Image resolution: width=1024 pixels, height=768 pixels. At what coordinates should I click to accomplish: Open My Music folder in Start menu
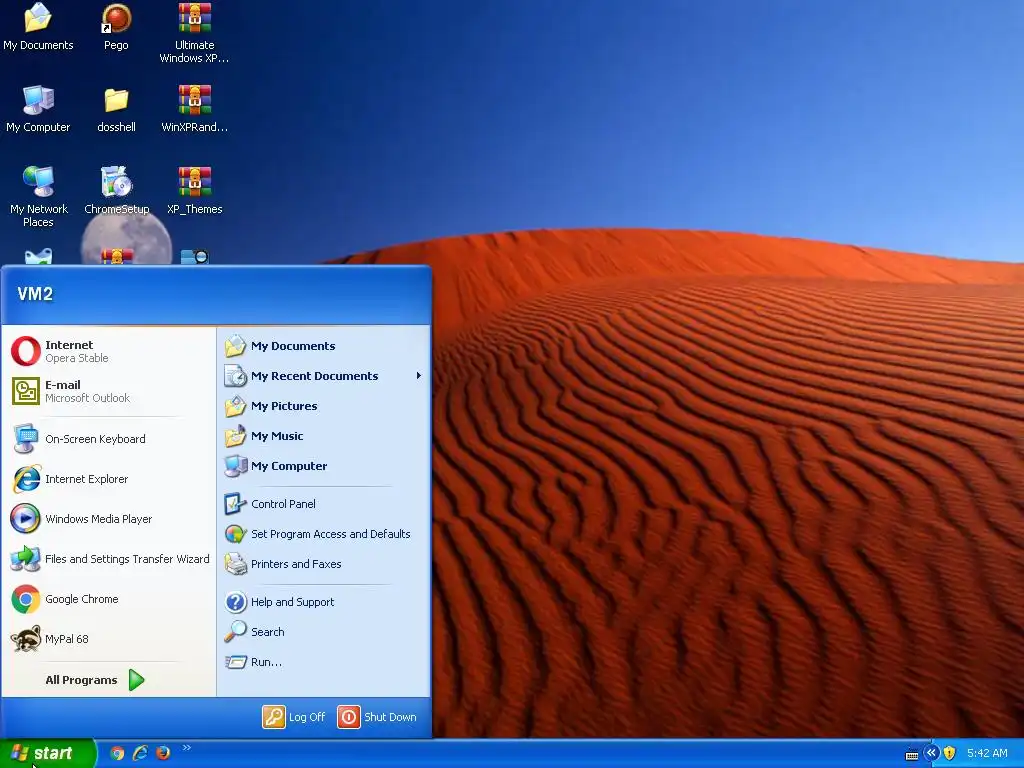(x=323, y=436)
